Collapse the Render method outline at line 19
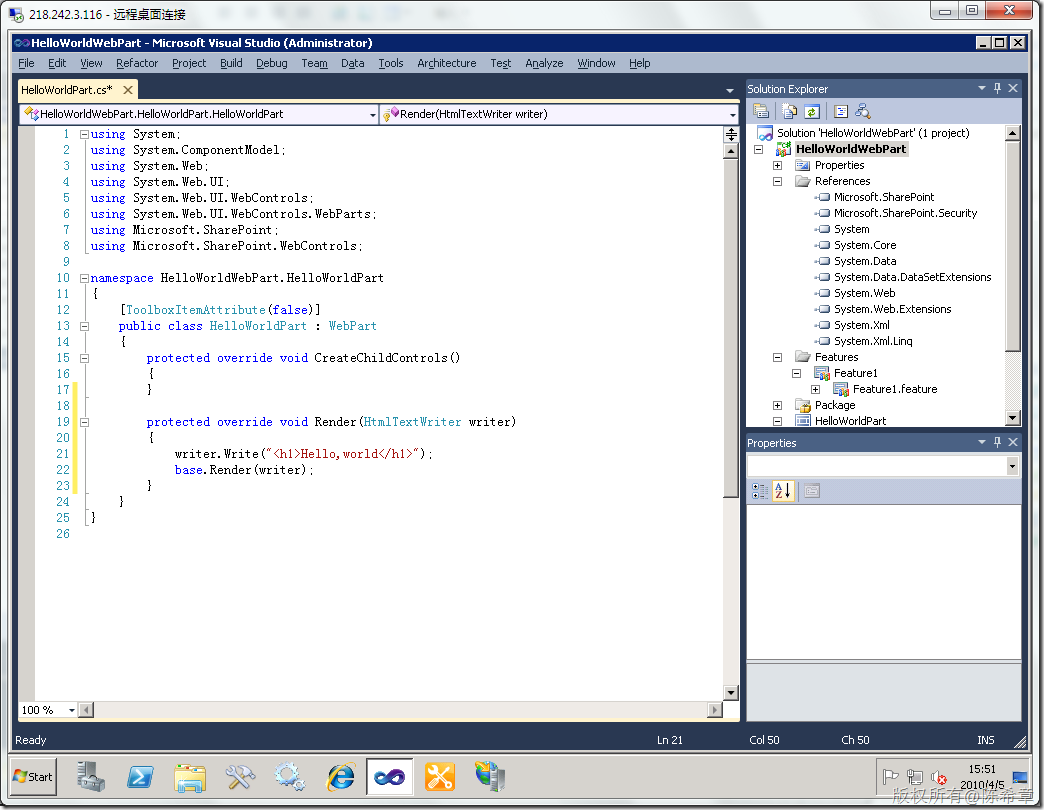The width and height of the screenshot is (1044, 810). point(85,422)
